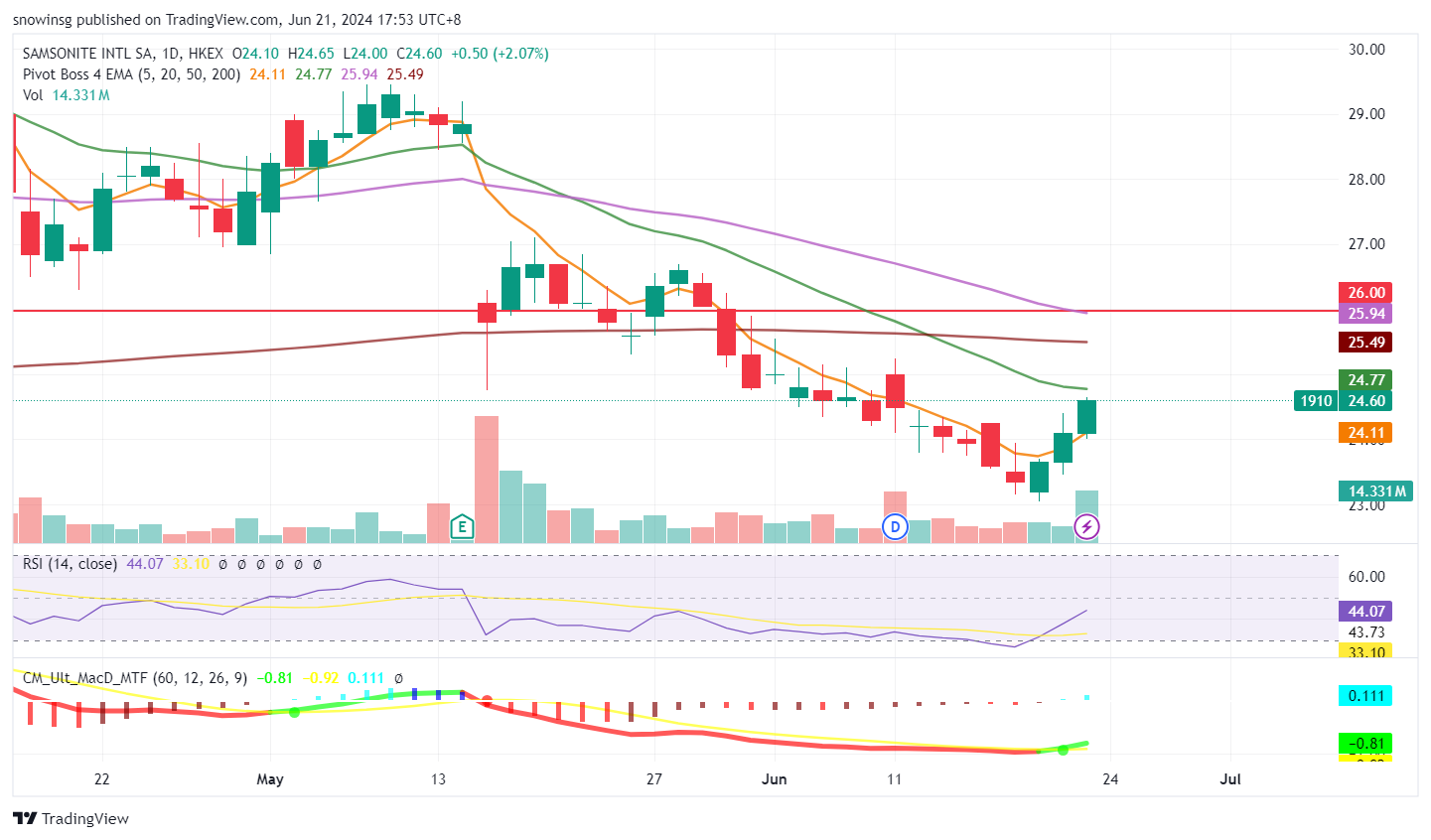Click the 30.00 price scale label
This screenshot has height=840, width=1431.
click(x=1366, y=50)
